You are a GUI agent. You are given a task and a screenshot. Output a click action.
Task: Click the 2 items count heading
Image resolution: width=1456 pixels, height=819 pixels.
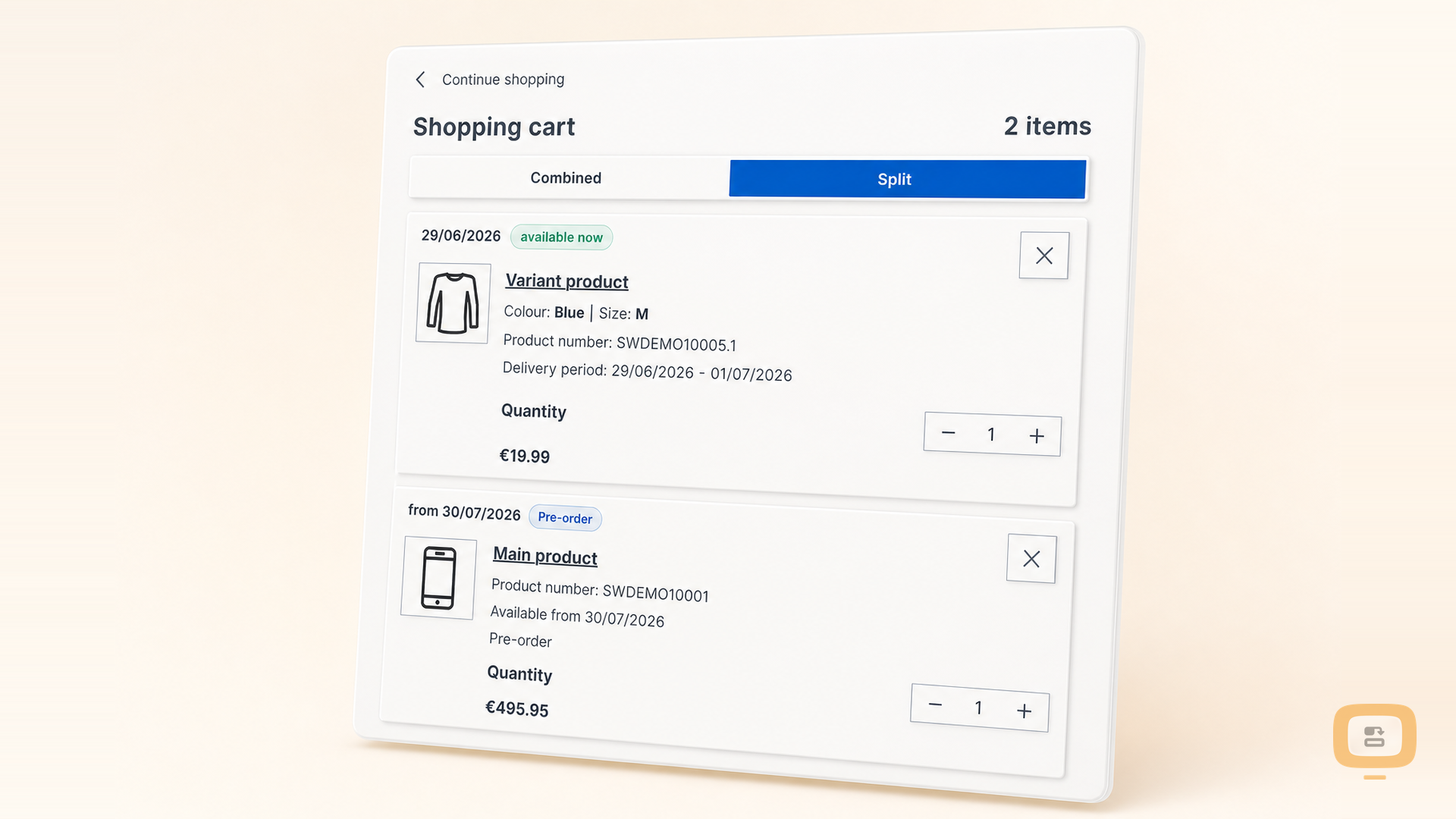pyautogui.click(x=1047, y=126)
